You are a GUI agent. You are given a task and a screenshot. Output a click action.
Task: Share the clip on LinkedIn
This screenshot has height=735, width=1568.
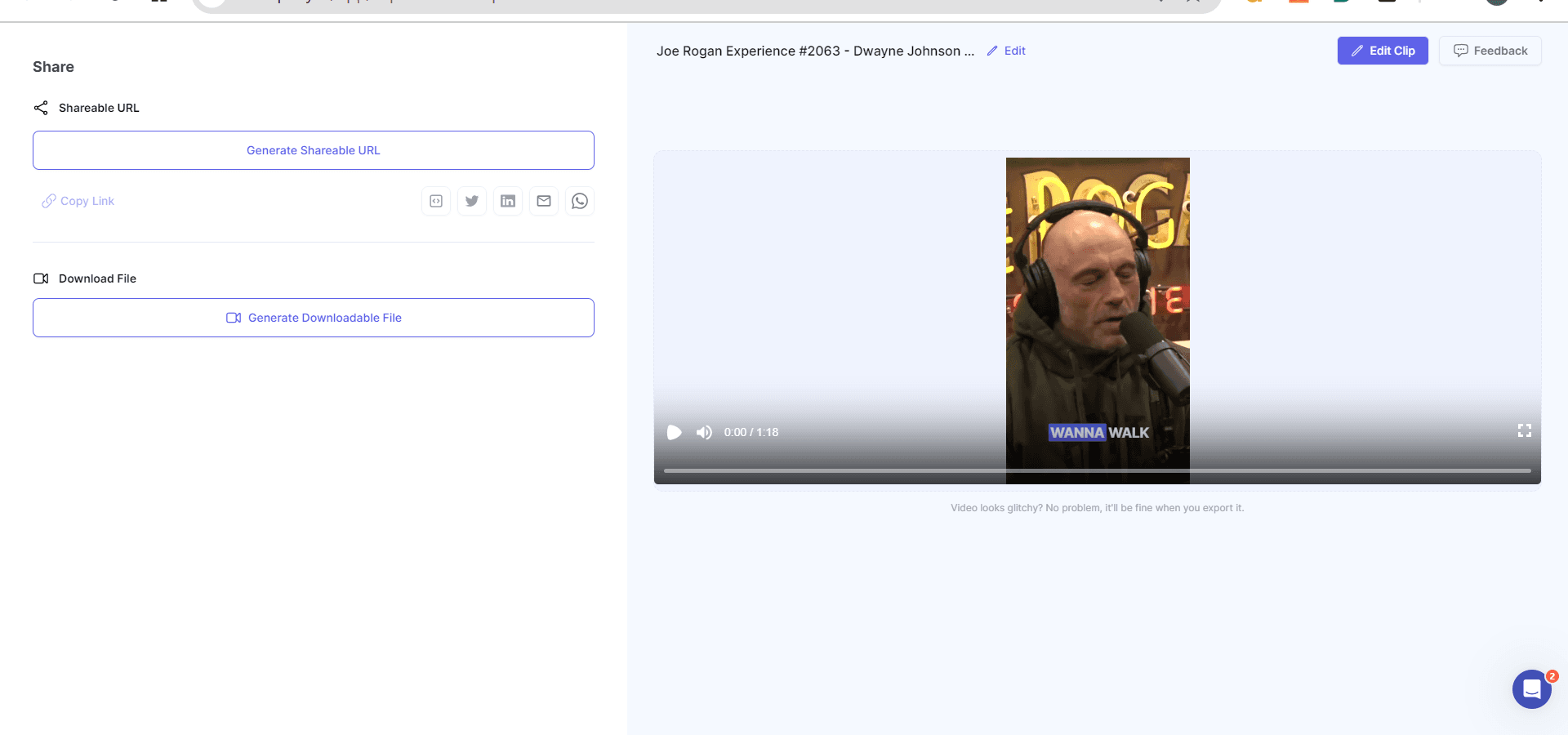click(x=508, y=201)
